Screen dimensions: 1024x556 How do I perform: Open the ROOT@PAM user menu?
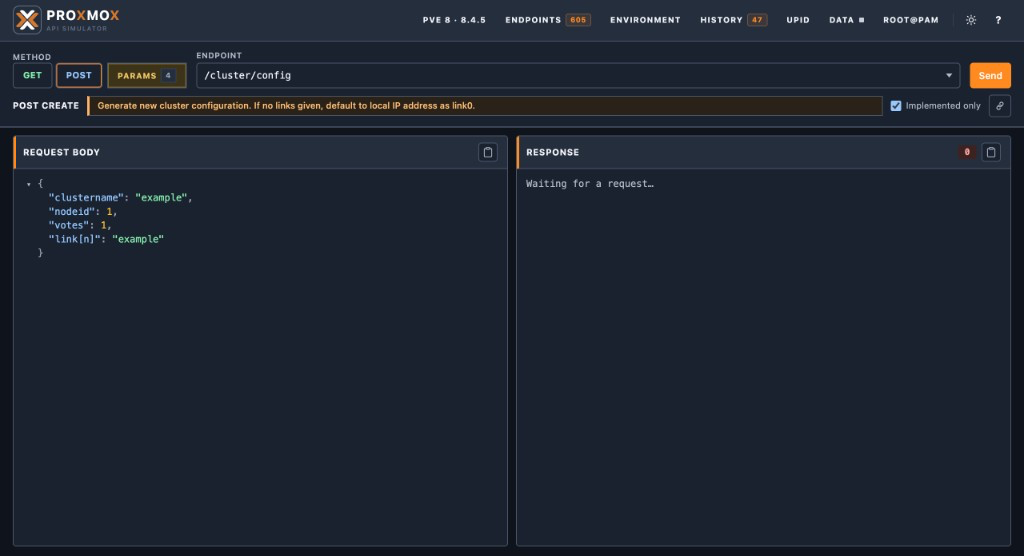point(911,20)
